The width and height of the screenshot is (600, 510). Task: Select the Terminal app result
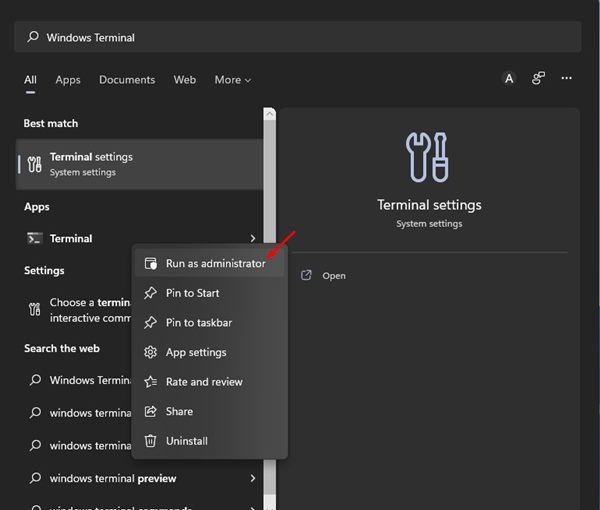coord(140,238)
